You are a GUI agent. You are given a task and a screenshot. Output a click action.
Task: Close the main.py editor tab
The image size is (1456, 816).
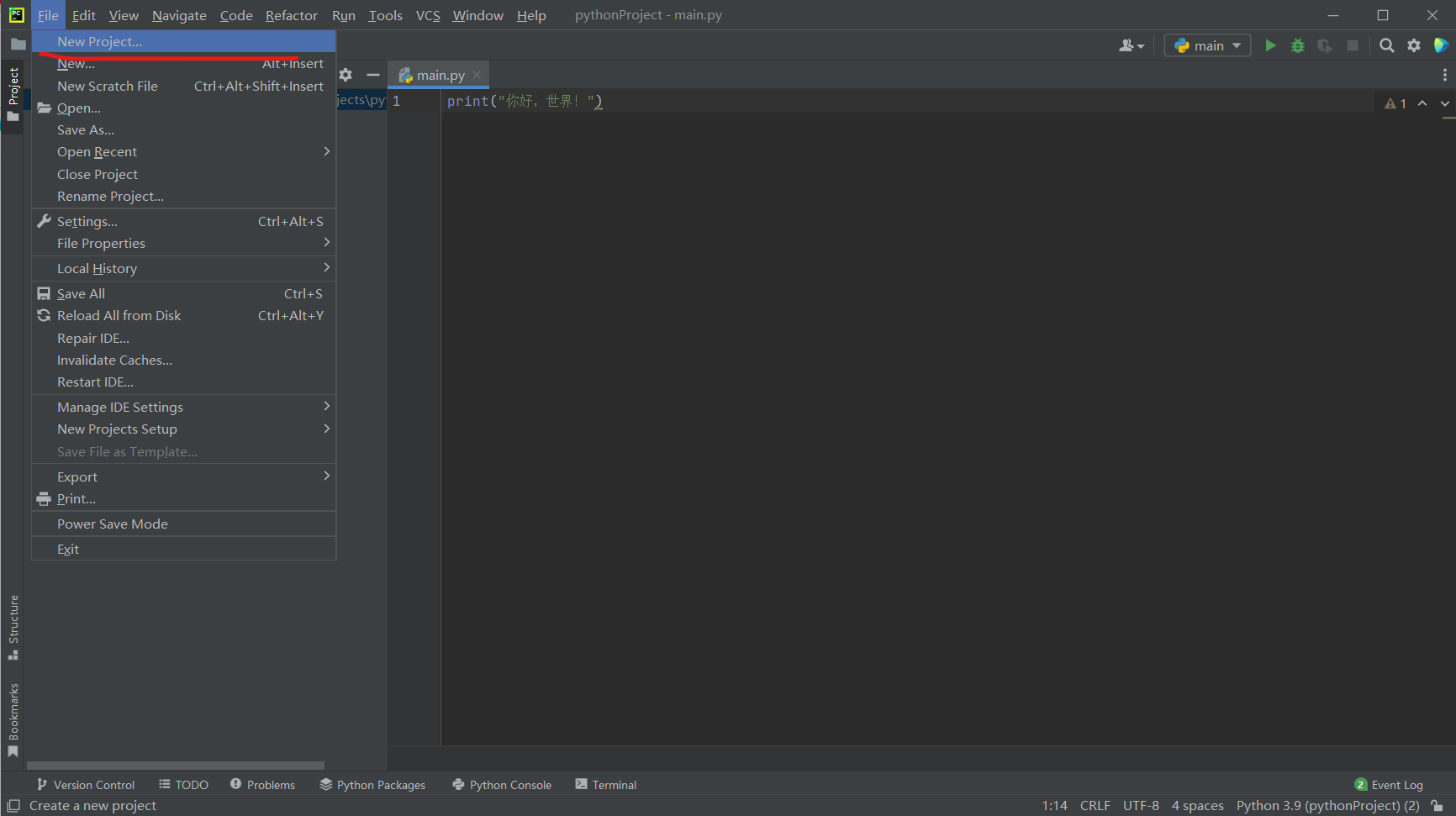pos(477,75)
